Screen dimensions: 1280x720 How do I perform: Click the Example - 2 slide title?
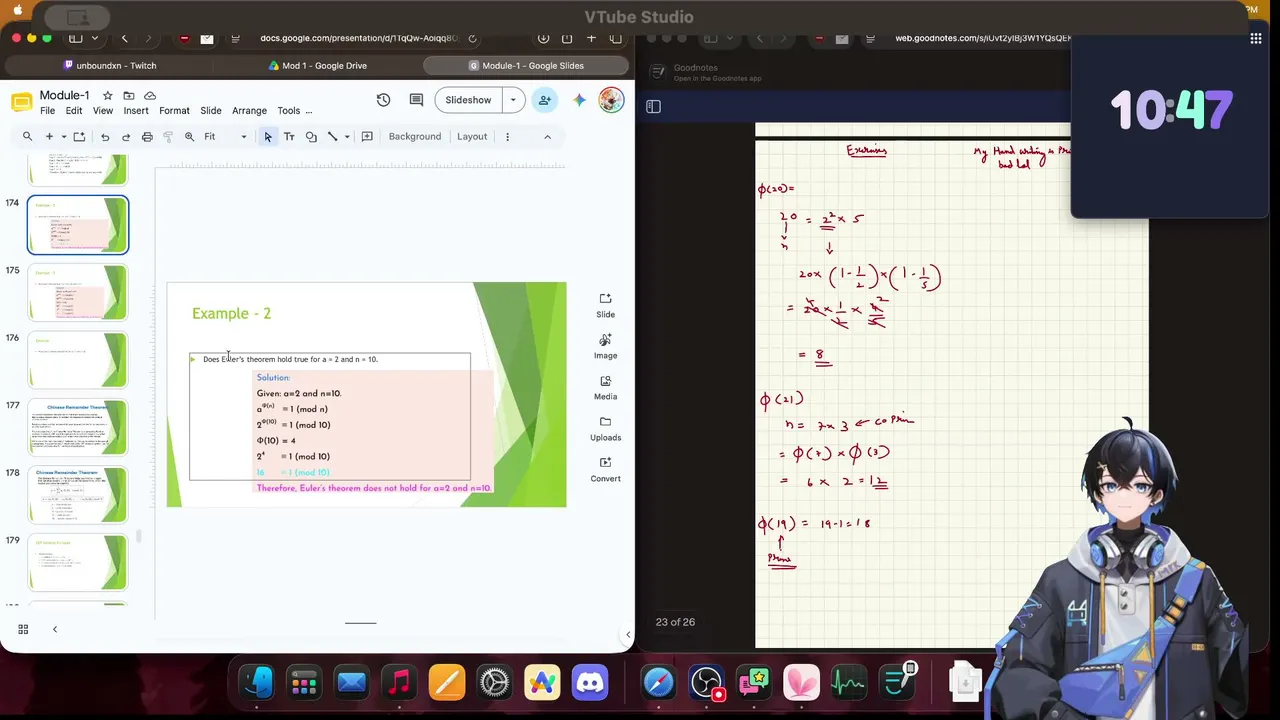point(231,313)
